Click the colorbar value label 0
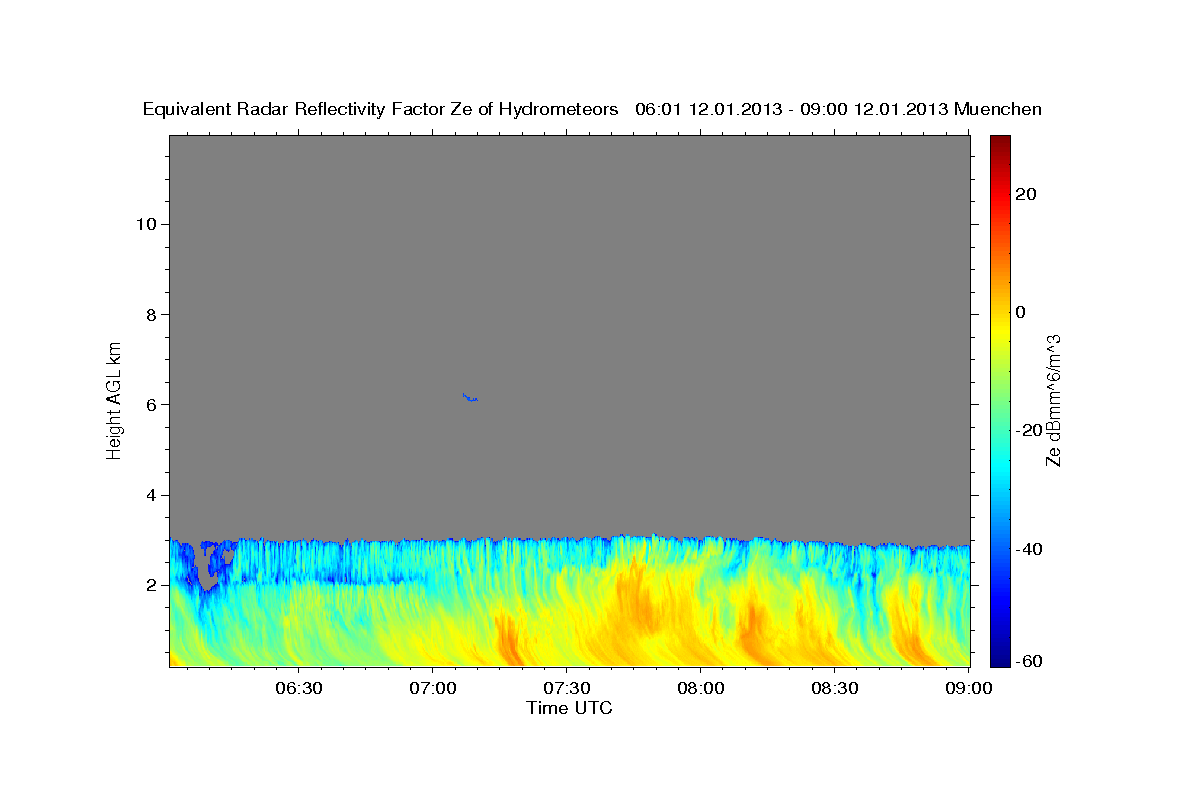Screen dimensions: 1200x800 coord(1020,312)
